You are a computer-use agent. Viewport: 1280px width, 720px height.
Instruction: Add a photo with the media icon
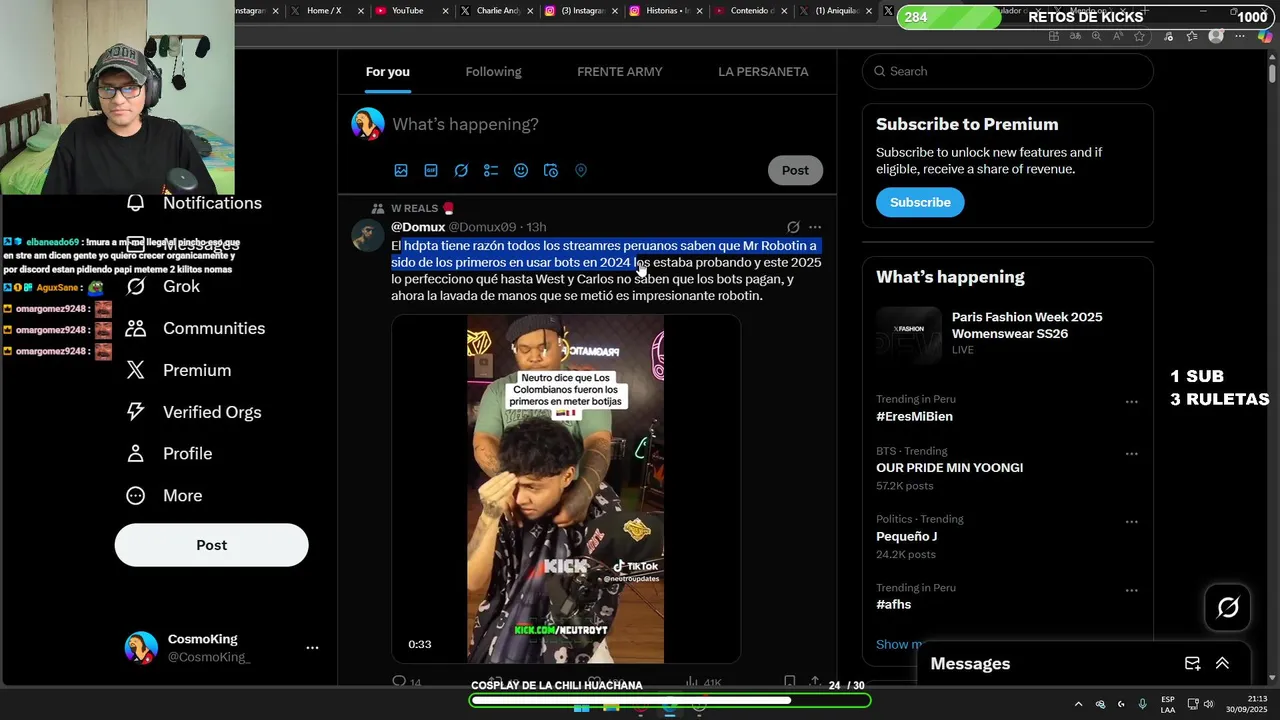coord(401,170)
